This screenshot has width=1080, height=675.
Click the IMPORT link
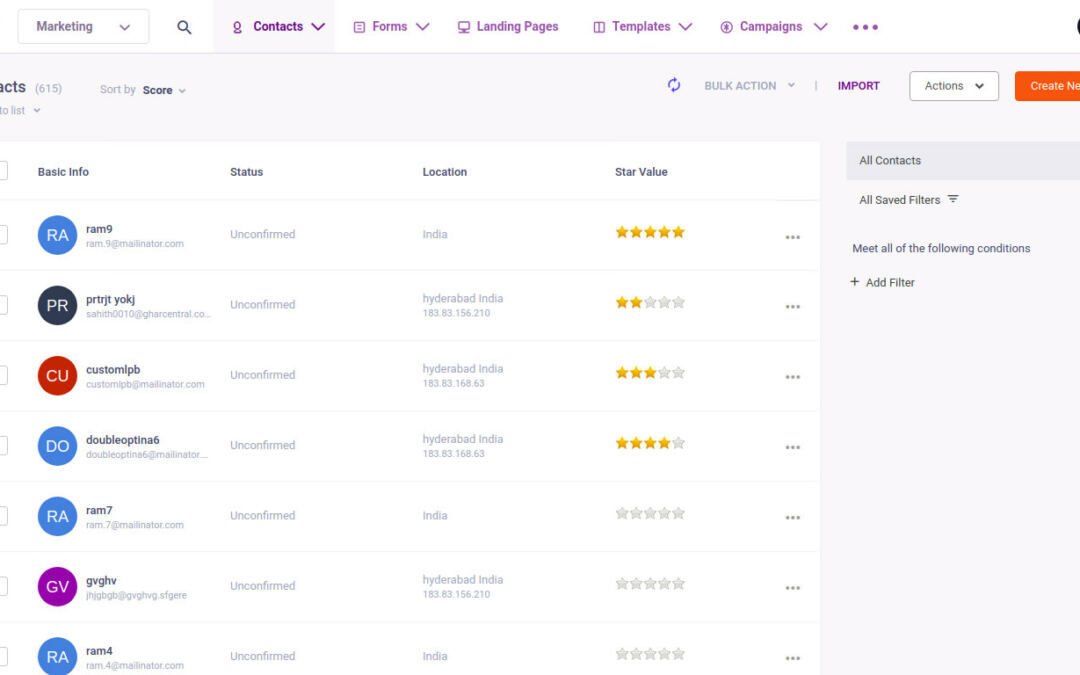(x=858, y=86)
